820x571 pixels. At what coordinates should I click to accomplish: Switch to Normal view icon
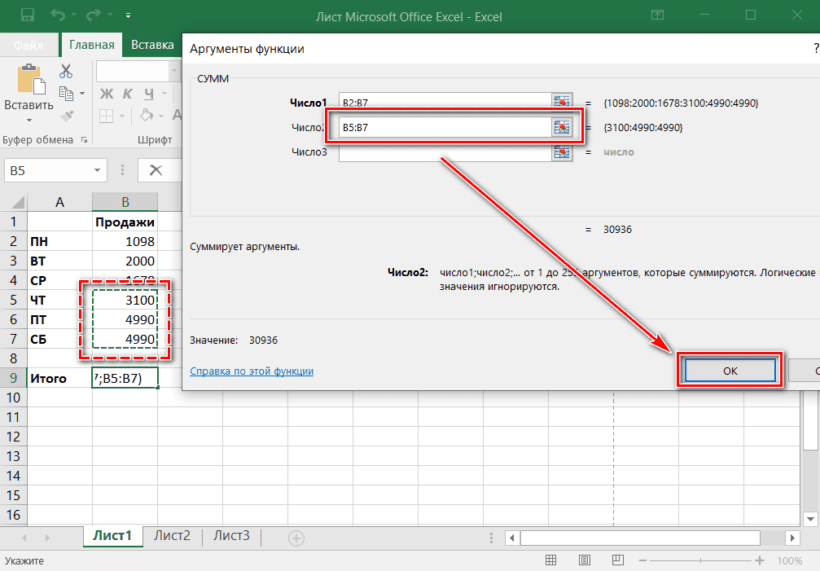(551, 561)
